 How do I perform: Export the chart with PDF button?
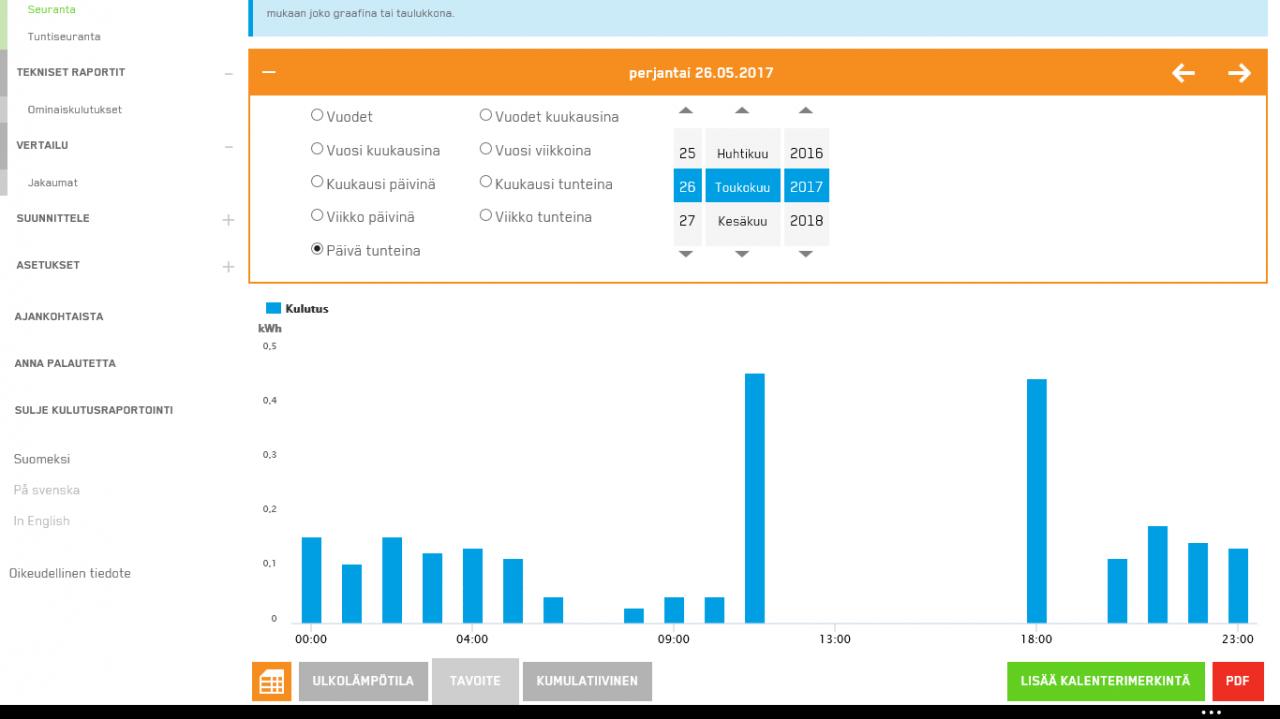click(1238, 681)
